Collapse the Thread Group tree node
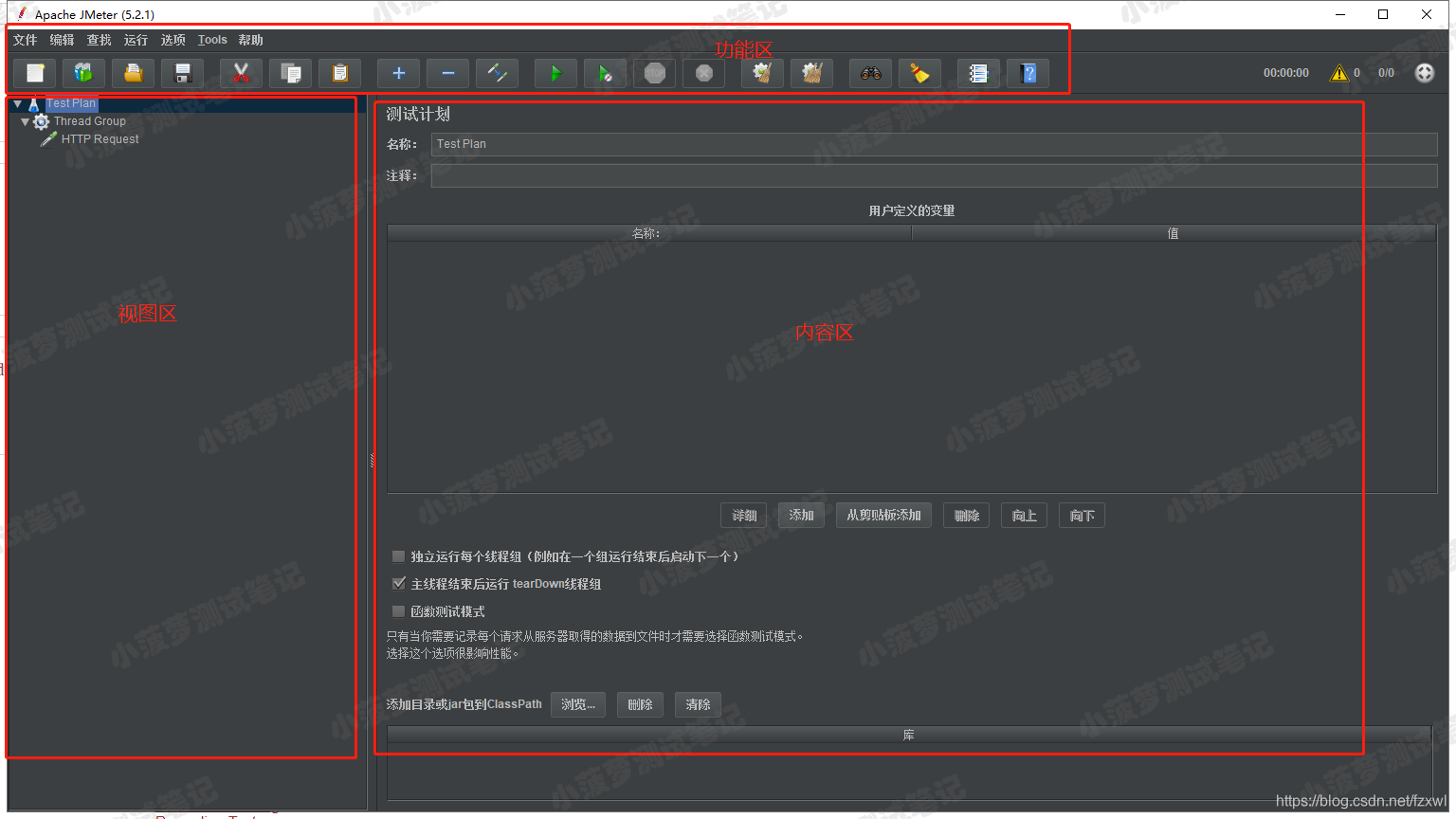This screenshot has height=819, width=1456. (26, 121)
